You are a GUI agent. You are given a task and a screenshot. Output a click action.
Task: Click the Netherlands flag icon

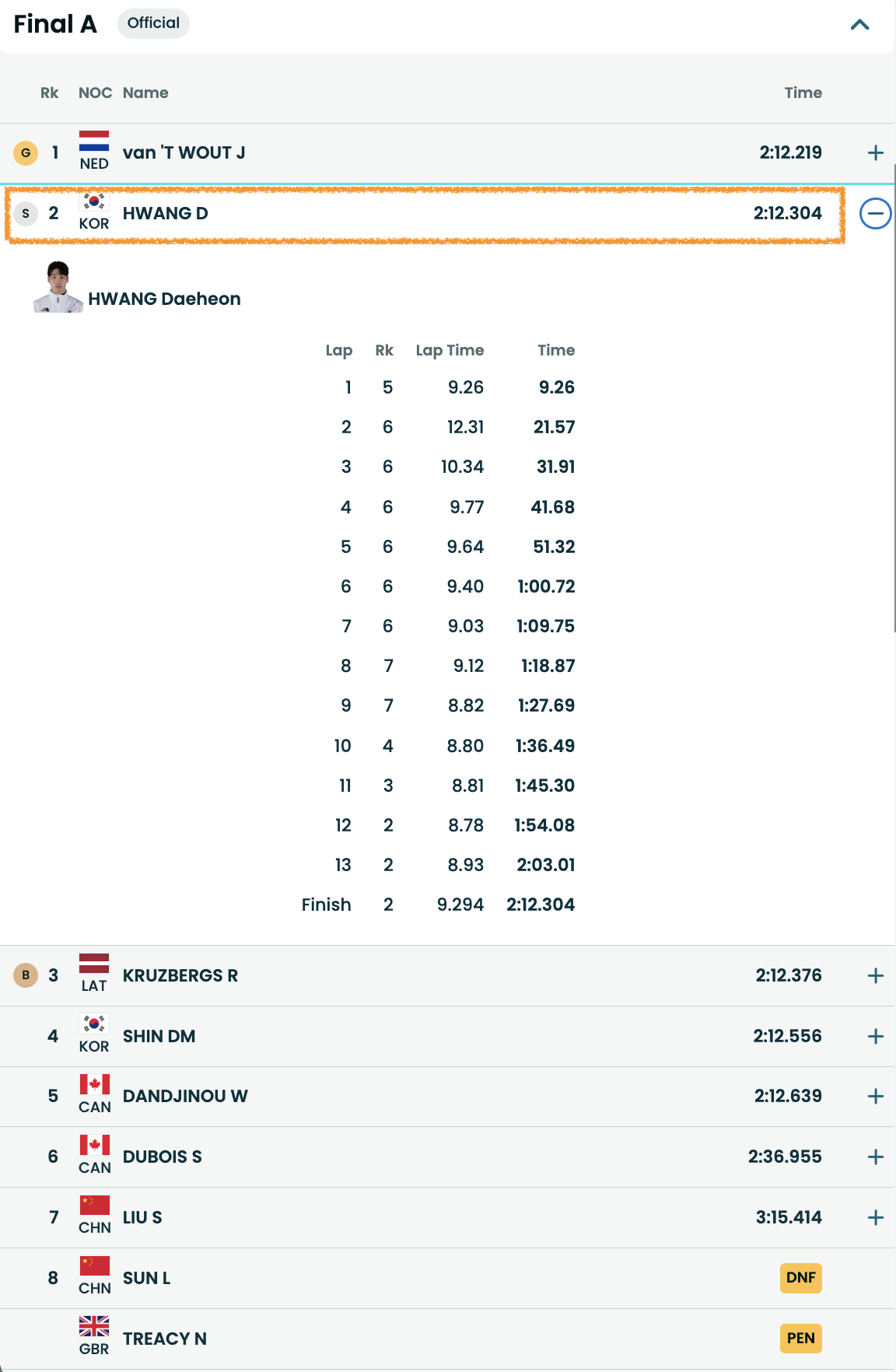point(94,142)
